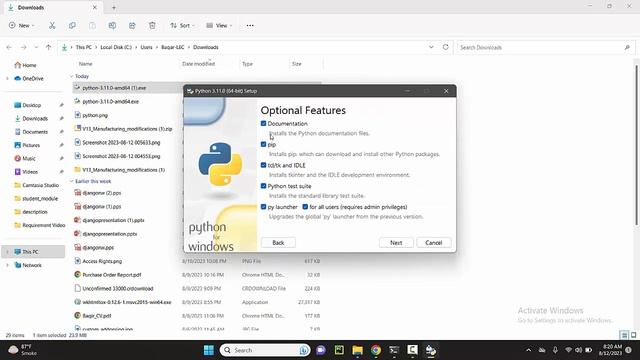Screen dimensions: 640x360
Task: Toggle the py launcher checkbox
Action: [x=263, y=207]
